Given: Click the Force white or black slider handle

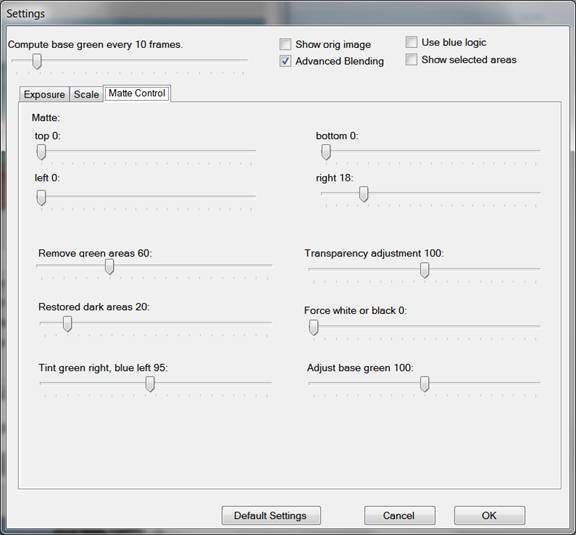Looking at the screenshot, I should point(313,327).
